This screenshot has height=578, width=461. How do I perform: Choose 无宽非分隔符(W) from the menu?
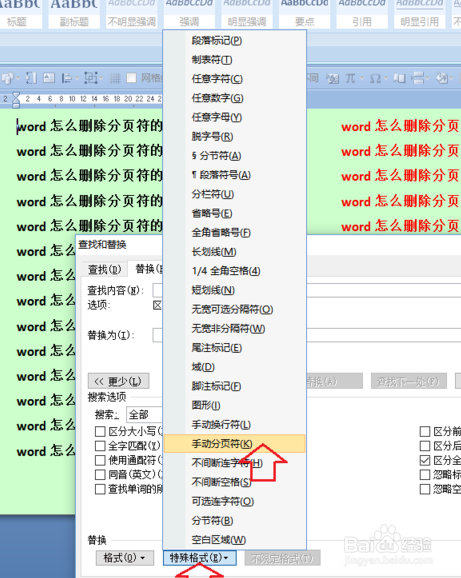coord(235,328)
